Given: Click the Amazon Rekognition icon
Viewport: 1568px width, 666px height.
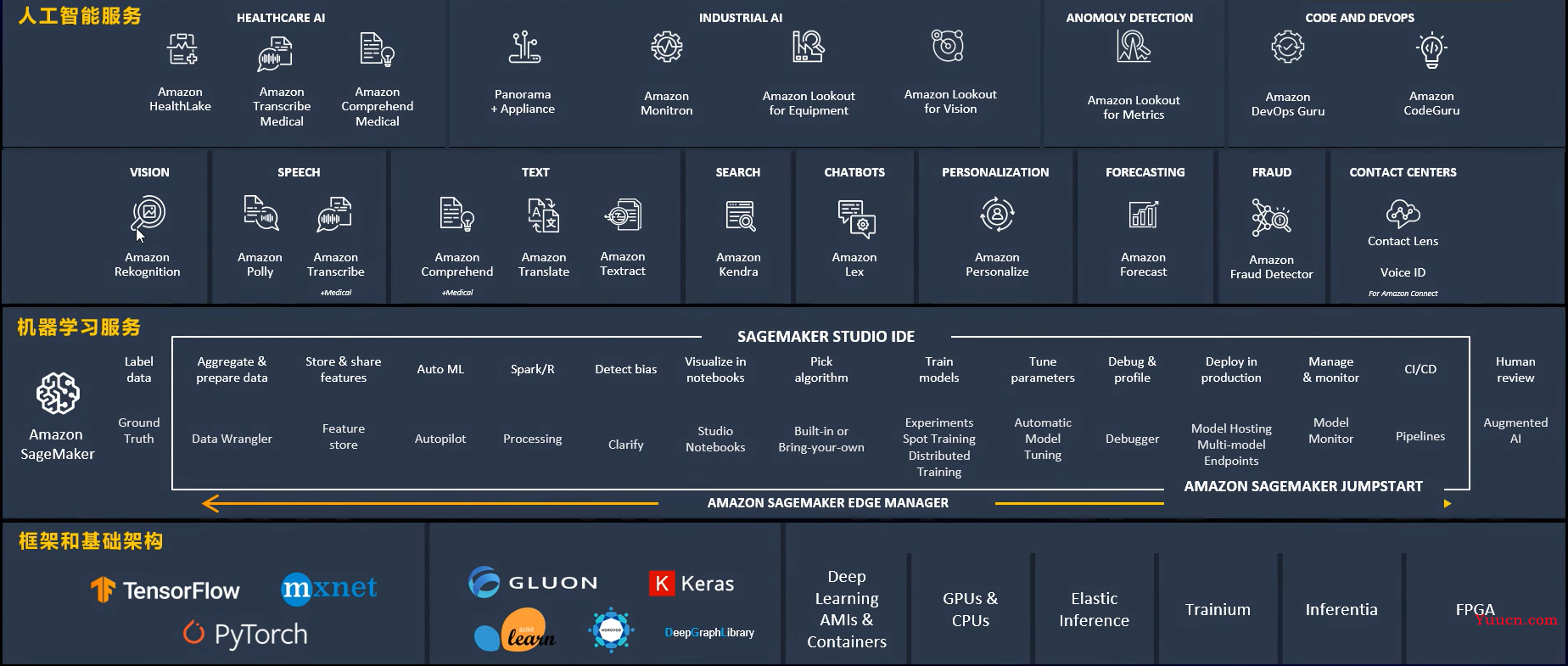Looking at the screenshot, I should coord(148,214).
